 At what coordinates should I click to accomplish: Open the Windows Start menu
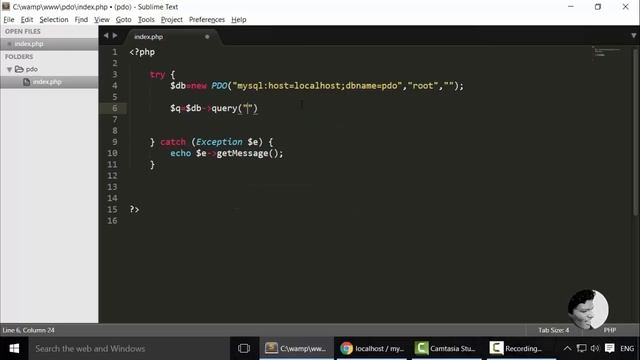[14, 349]
